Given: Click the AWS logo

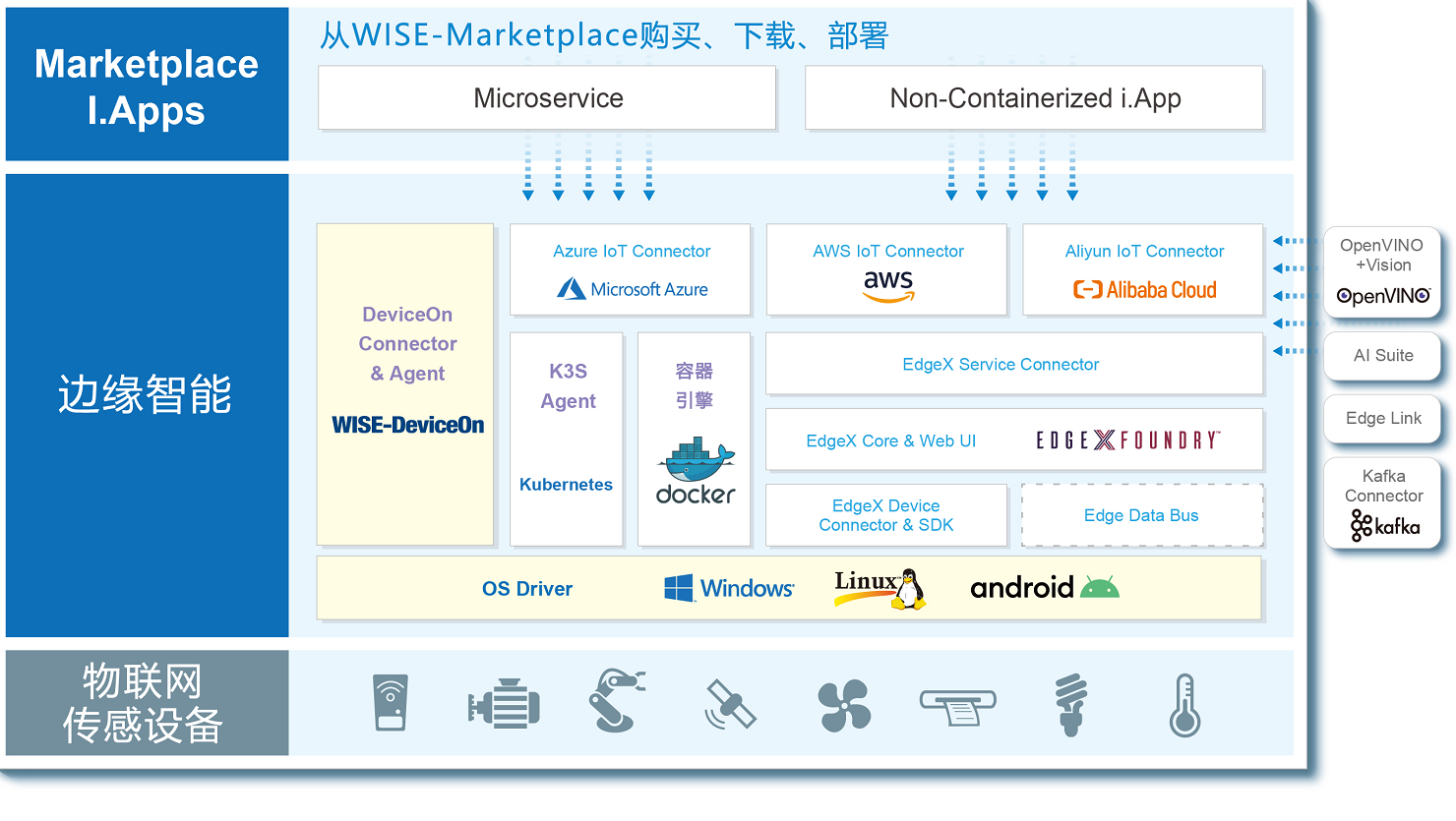Looking at the screenshot, I should coord(888,285).
